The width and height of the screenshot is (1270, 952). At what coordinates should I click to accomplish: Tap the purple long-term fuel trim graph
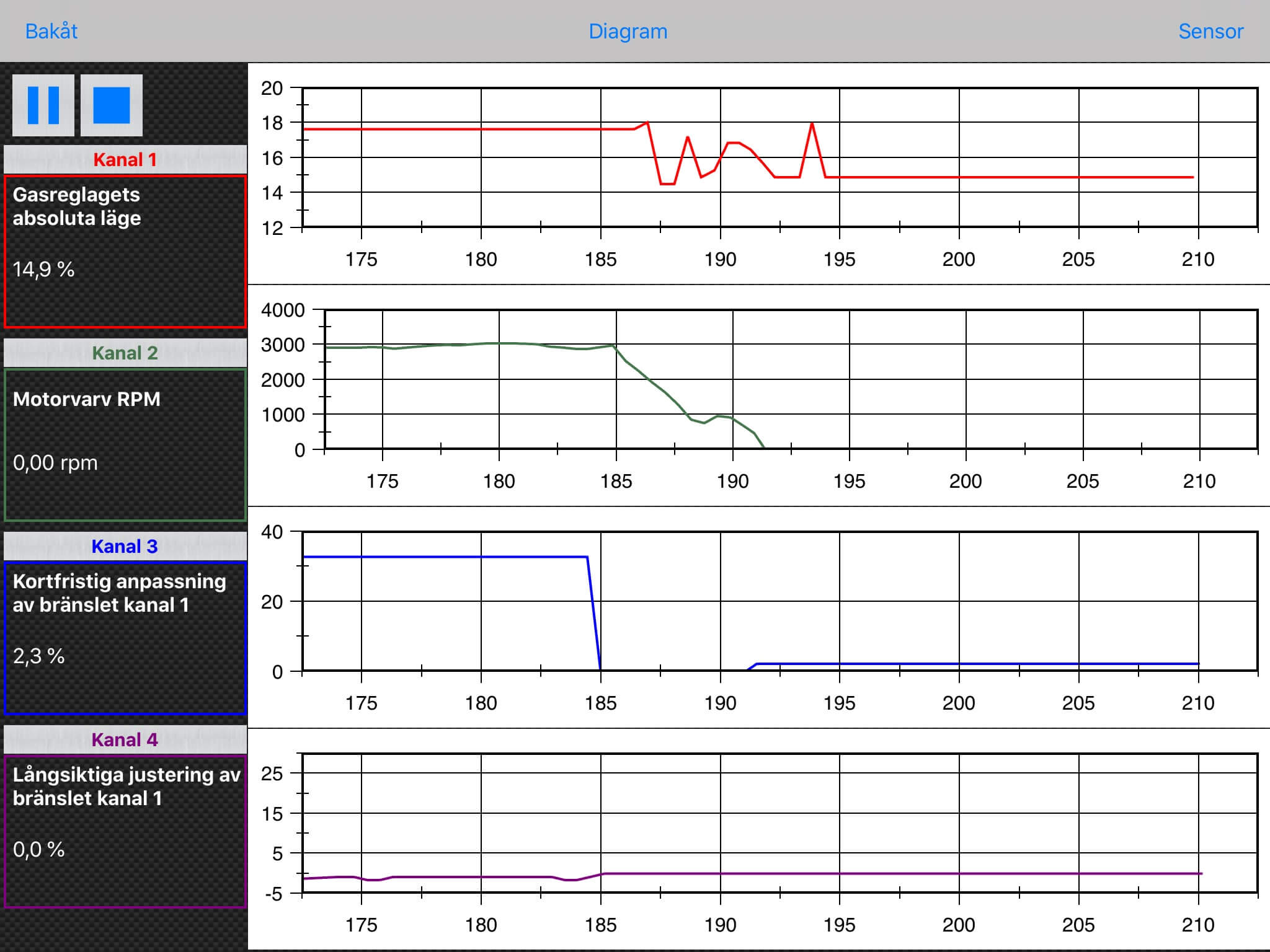[x=779, y=823]
